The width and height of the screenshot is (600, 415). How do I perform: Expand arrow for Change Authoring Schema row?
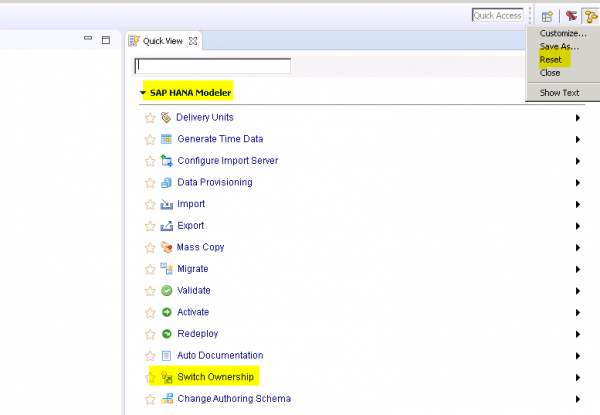(578, 399)
